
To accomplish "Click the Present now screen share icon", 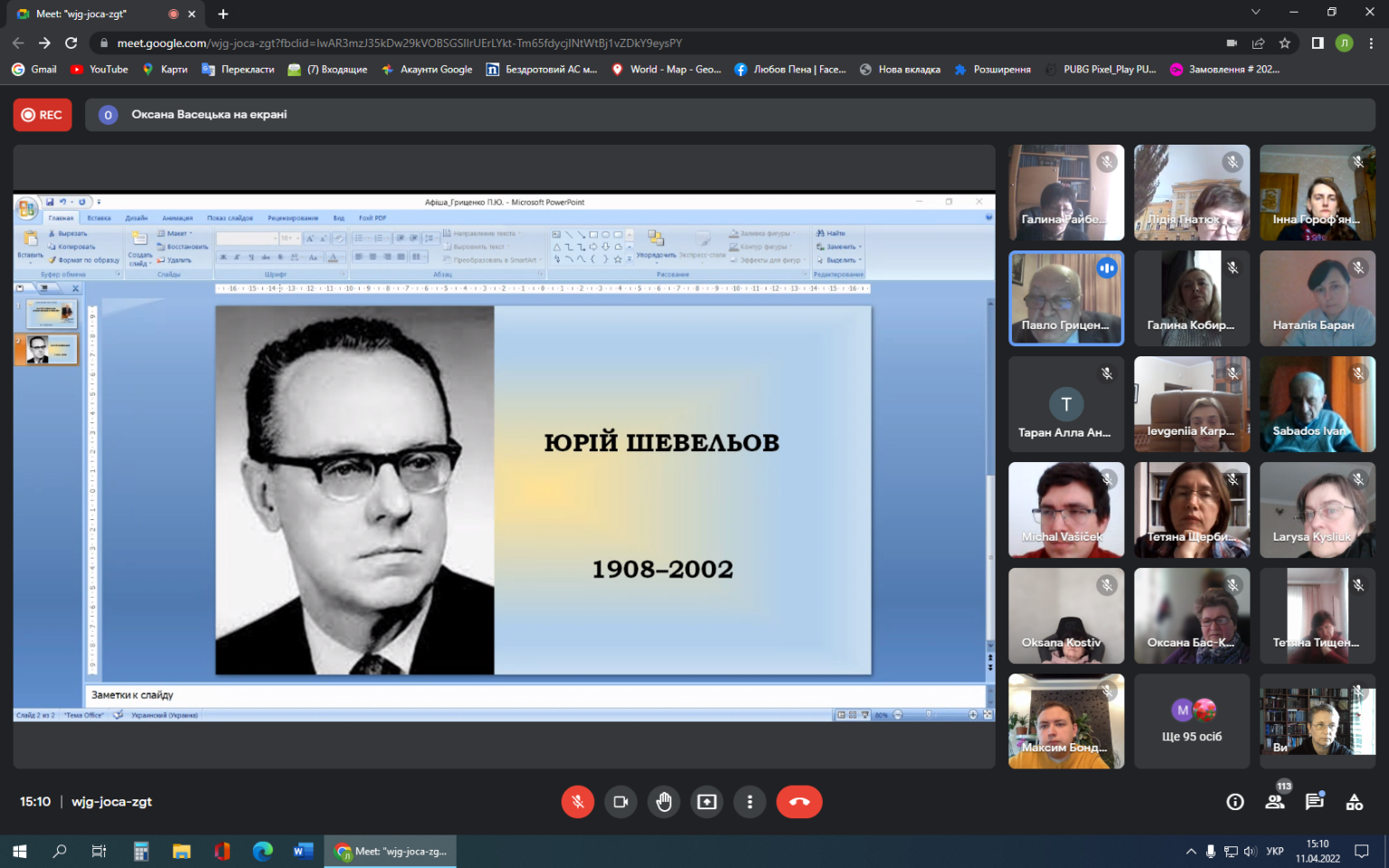I will tap(706, 802).
